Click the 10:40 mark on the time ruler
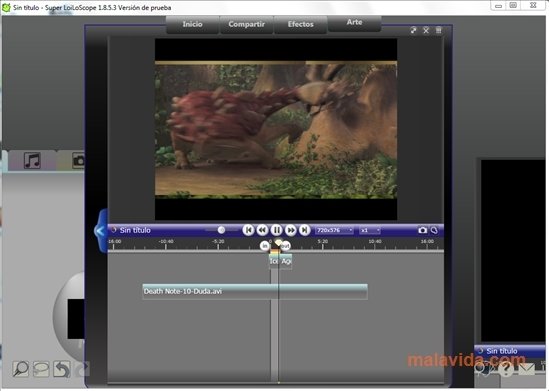549x391 pixels. point(375,242)
